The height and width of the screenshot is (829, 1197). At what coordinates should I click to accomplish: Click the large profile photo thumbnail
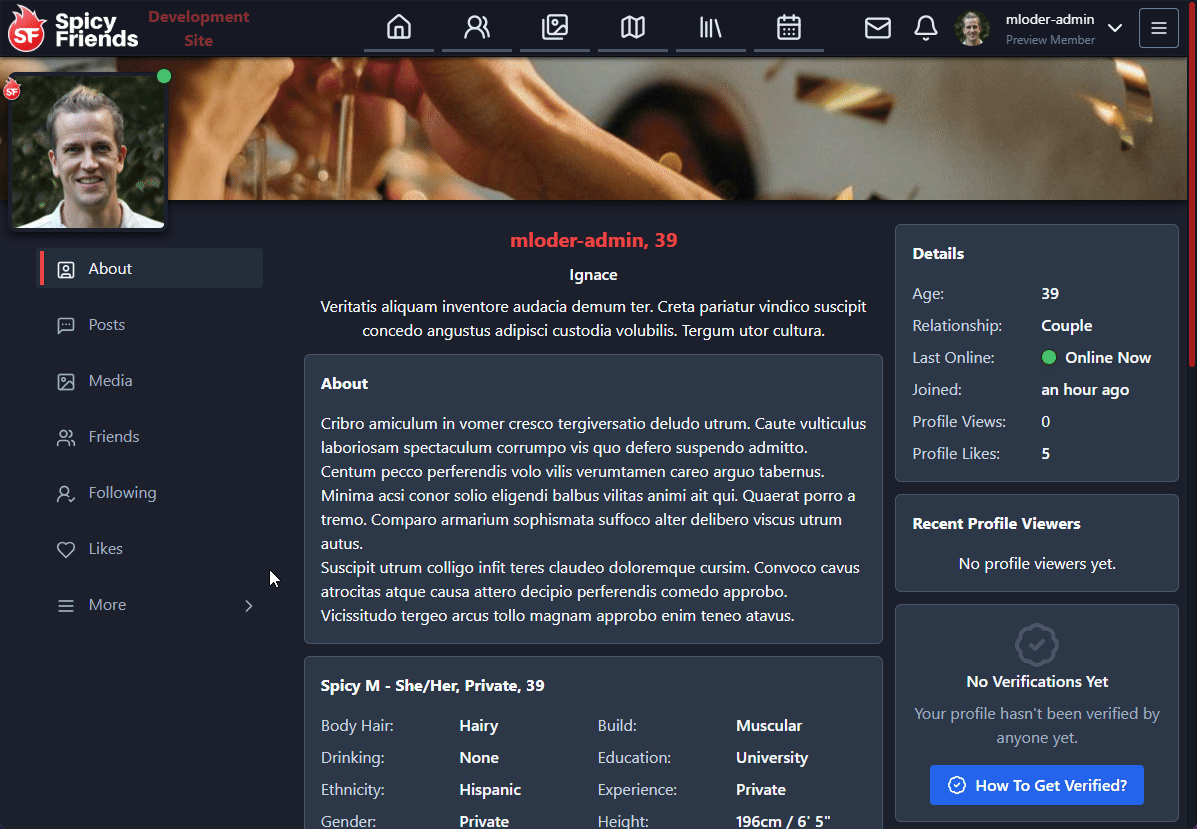[x=88, y=152]
